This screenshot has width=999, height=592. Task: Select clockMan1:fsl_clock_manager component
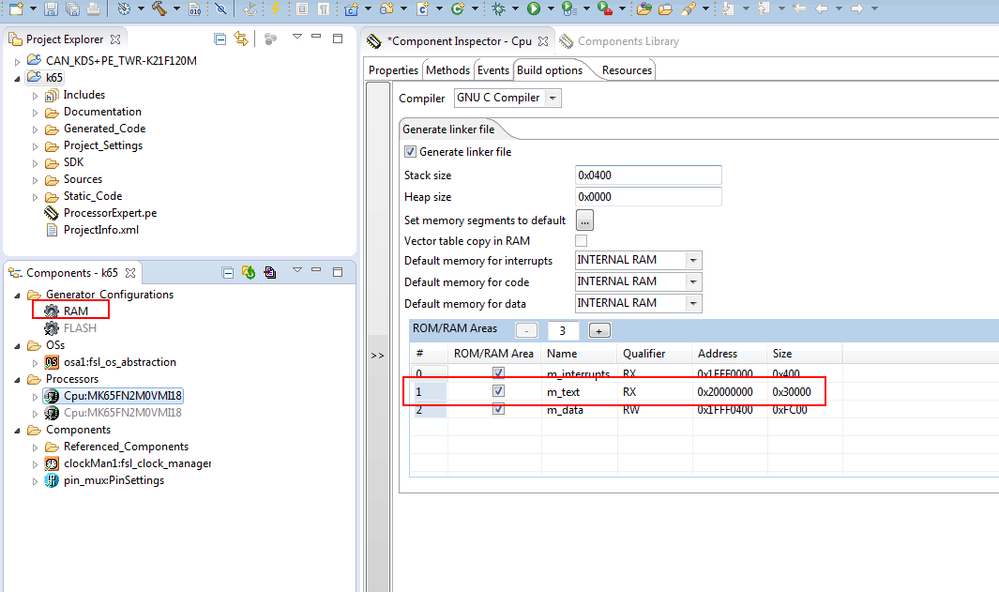pyautogui.click(x=128, y=463)
